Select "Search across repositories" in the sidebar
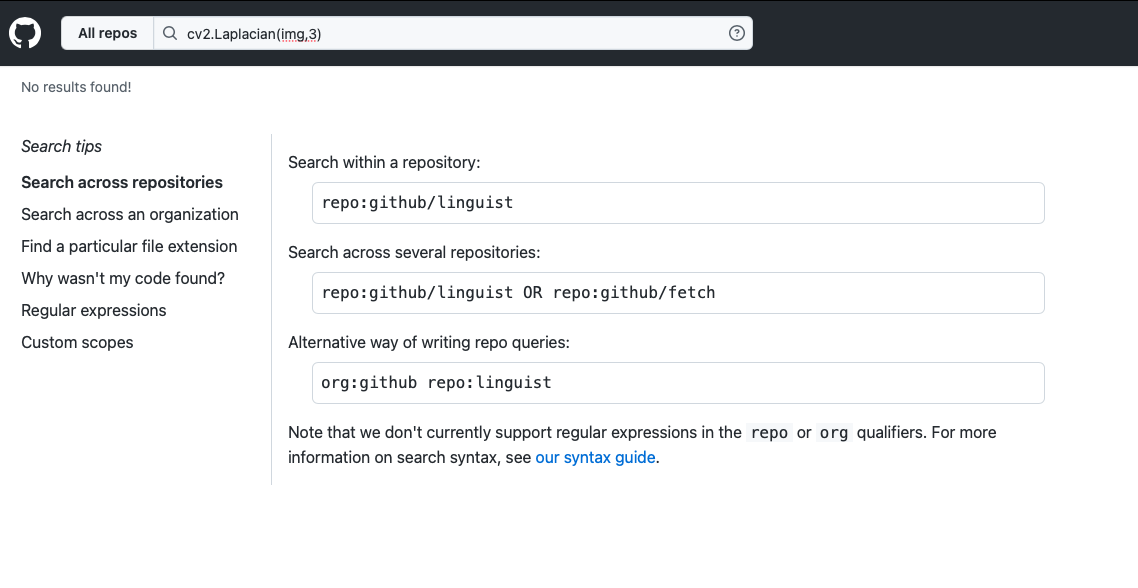 (121, 182)
